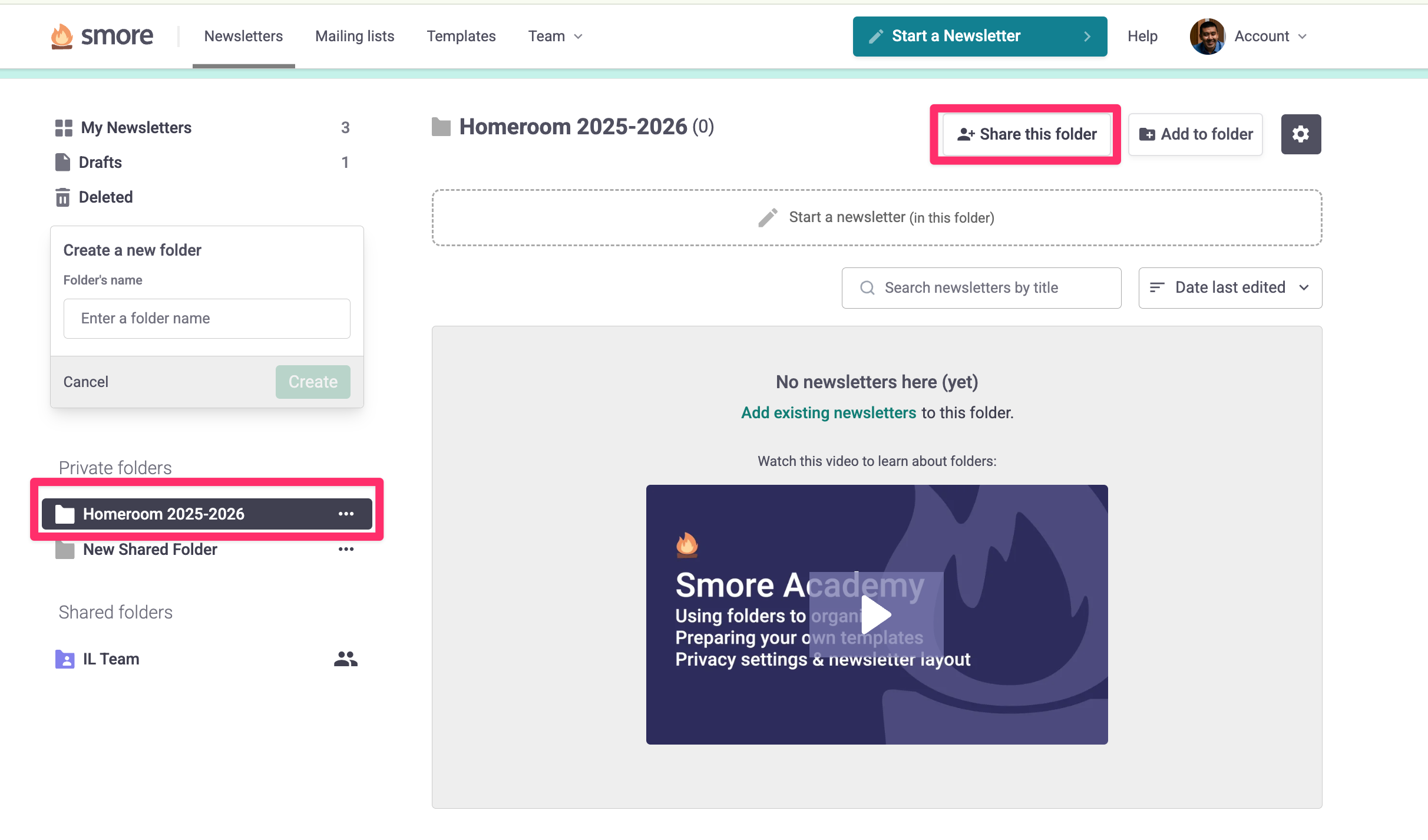The width and height of the screenshot is (1428, 840).
Task: Click the IL Team members icon
Action: click(x=345, y=659)
